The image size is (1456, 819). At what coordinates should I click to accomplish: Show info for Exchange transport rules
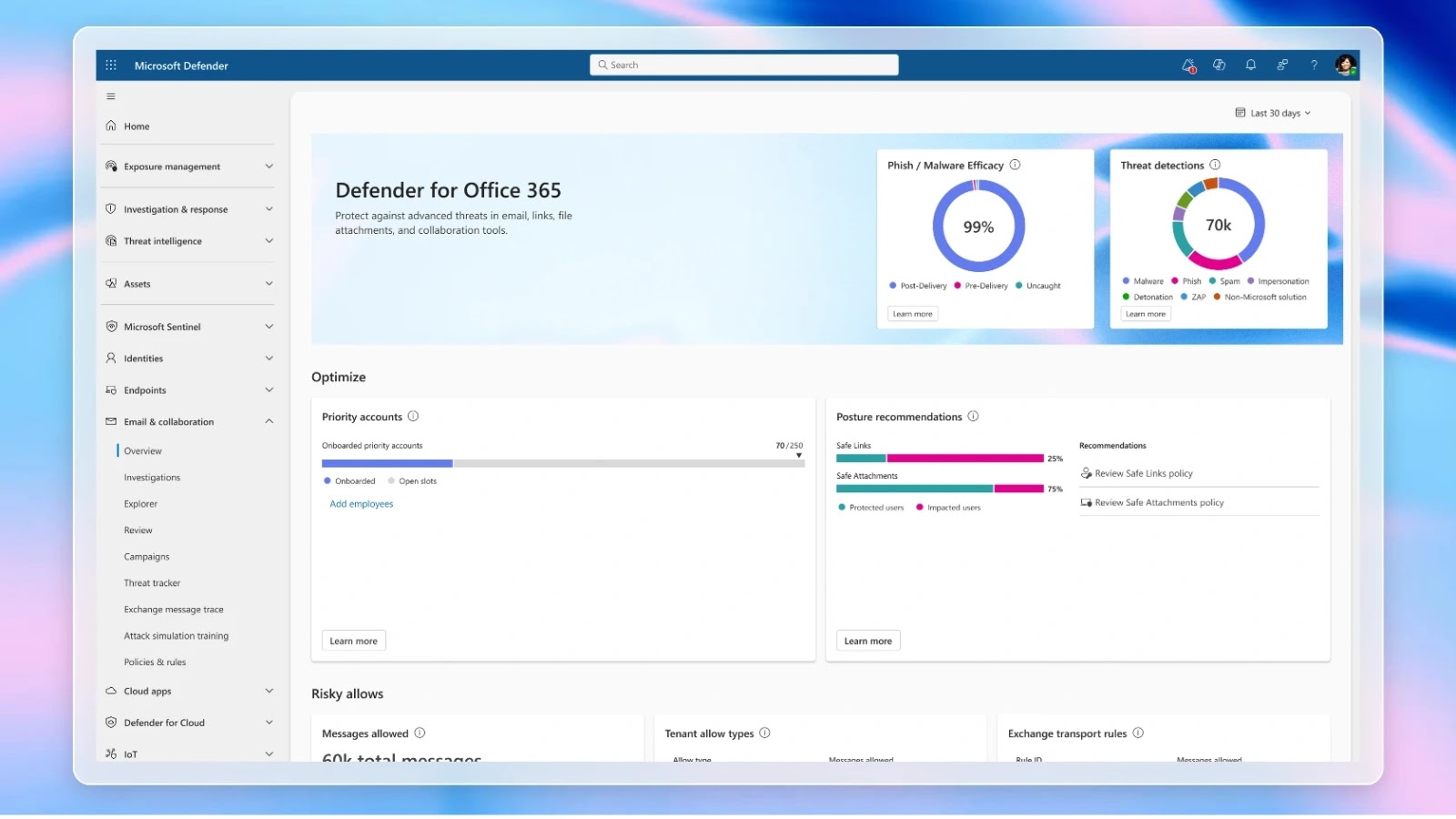1137,733
